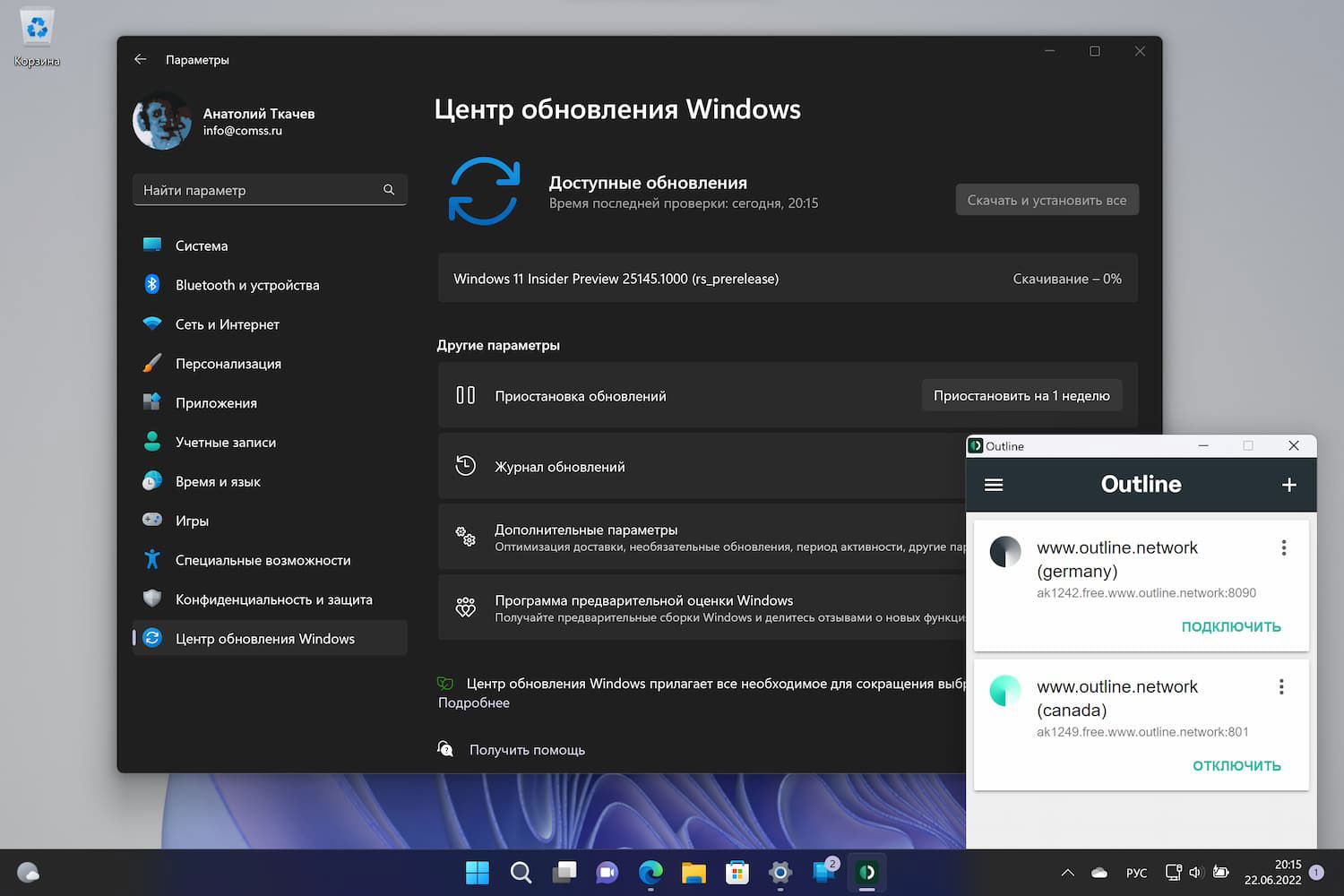Click Скачать и установить все button
This screenshot has height=896, width=1344.
click(1047, 199)
